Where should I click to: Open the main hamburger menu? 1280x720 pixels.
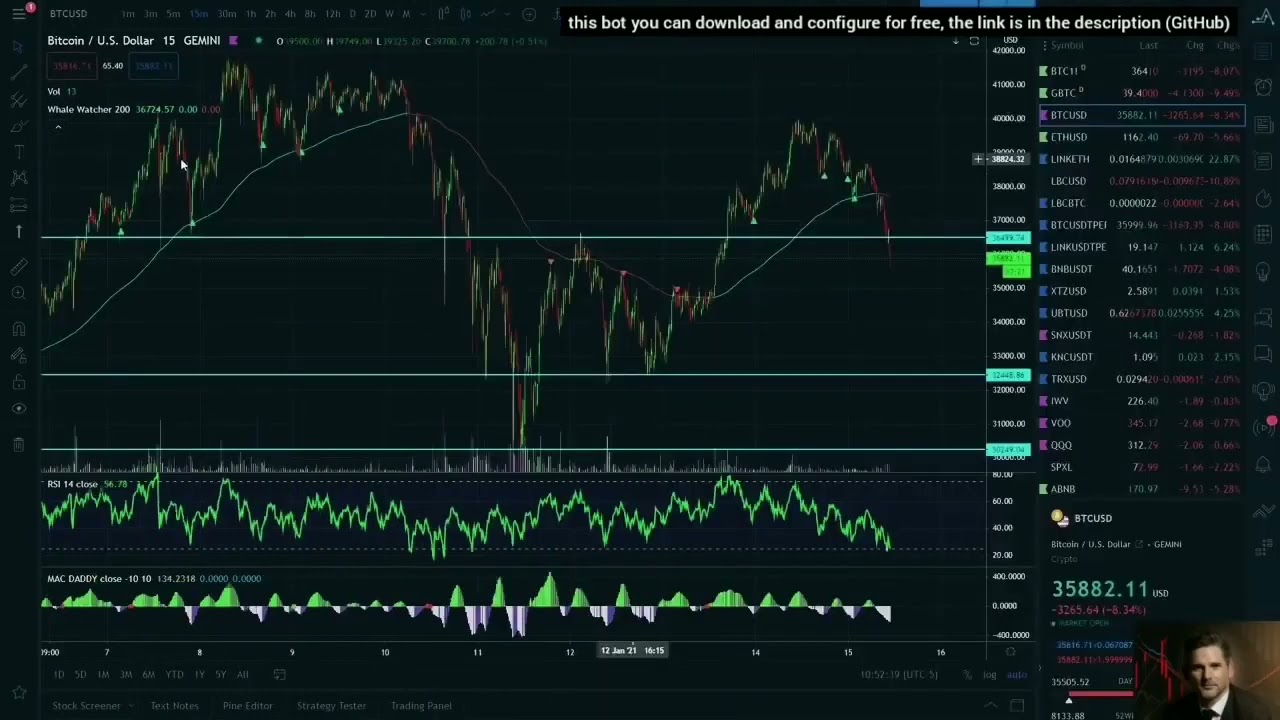pos(18,13)
